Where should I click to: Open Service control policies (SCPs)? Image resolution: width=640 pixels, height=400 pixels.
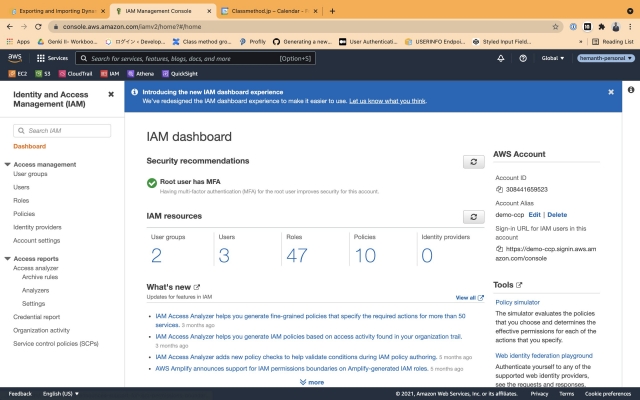pyautogui.click(x=56, y=344)
